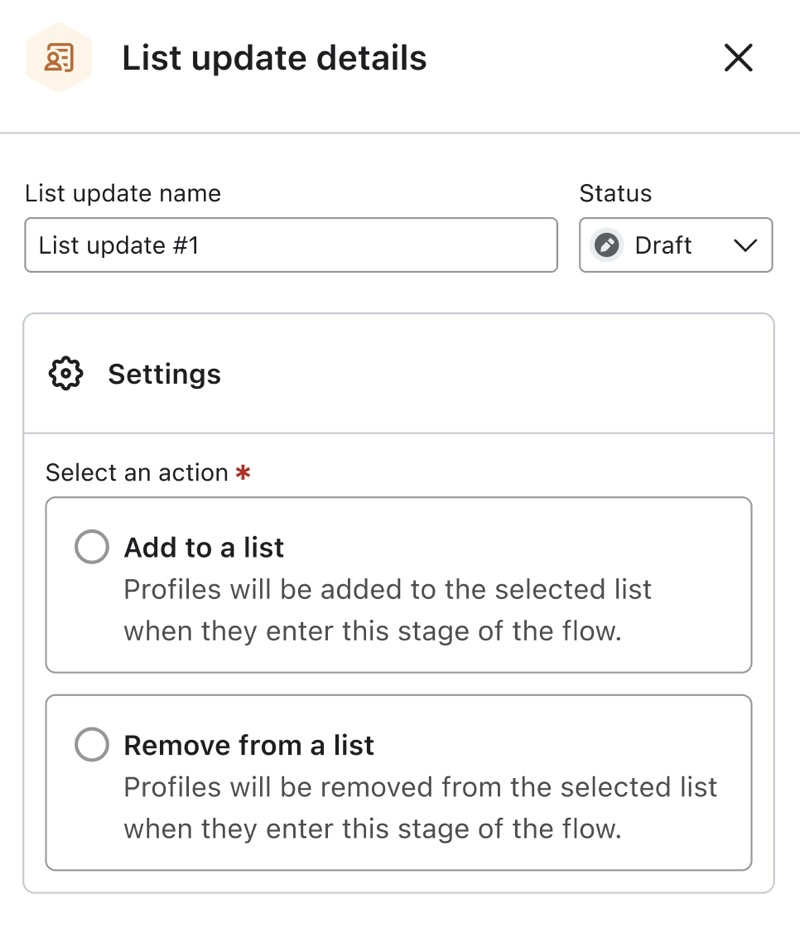Click the Settings gear icon
This screenshot has width=800, height=938.
[65, 374]
